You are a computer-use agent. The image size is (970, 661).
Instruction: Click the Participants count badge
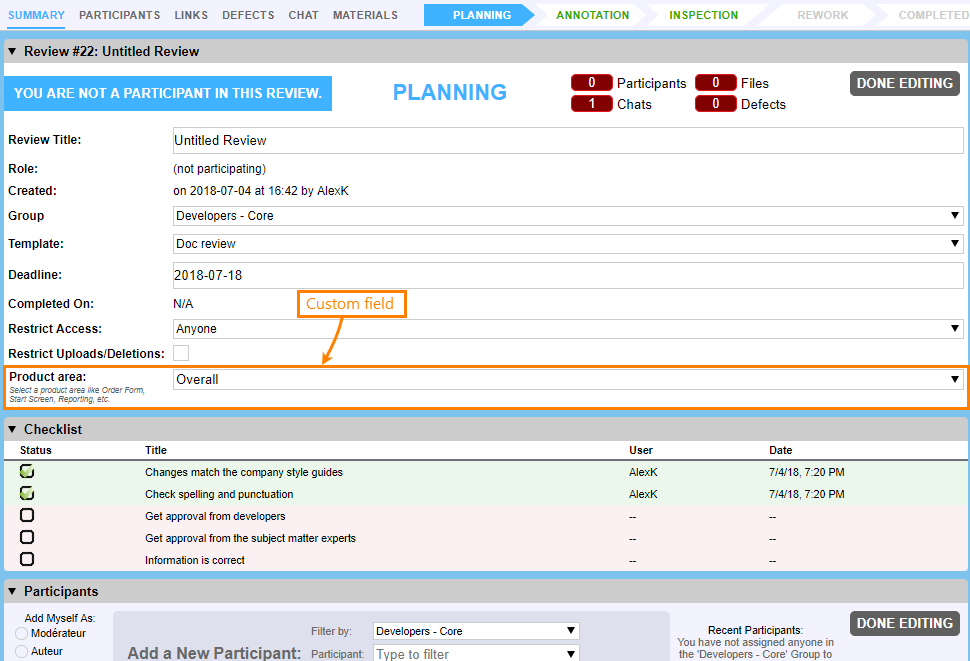click(591, 83)
